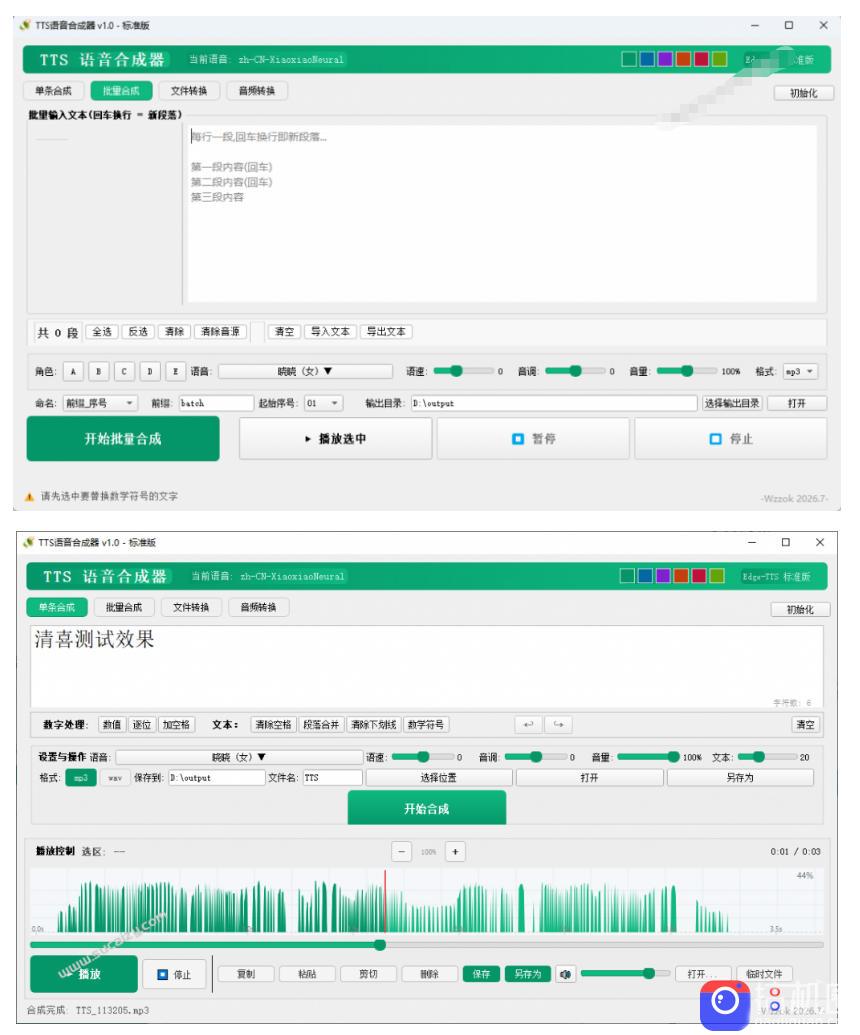
Task: Click the 停止 stop button in the batch panel
Action: [731, 439]
